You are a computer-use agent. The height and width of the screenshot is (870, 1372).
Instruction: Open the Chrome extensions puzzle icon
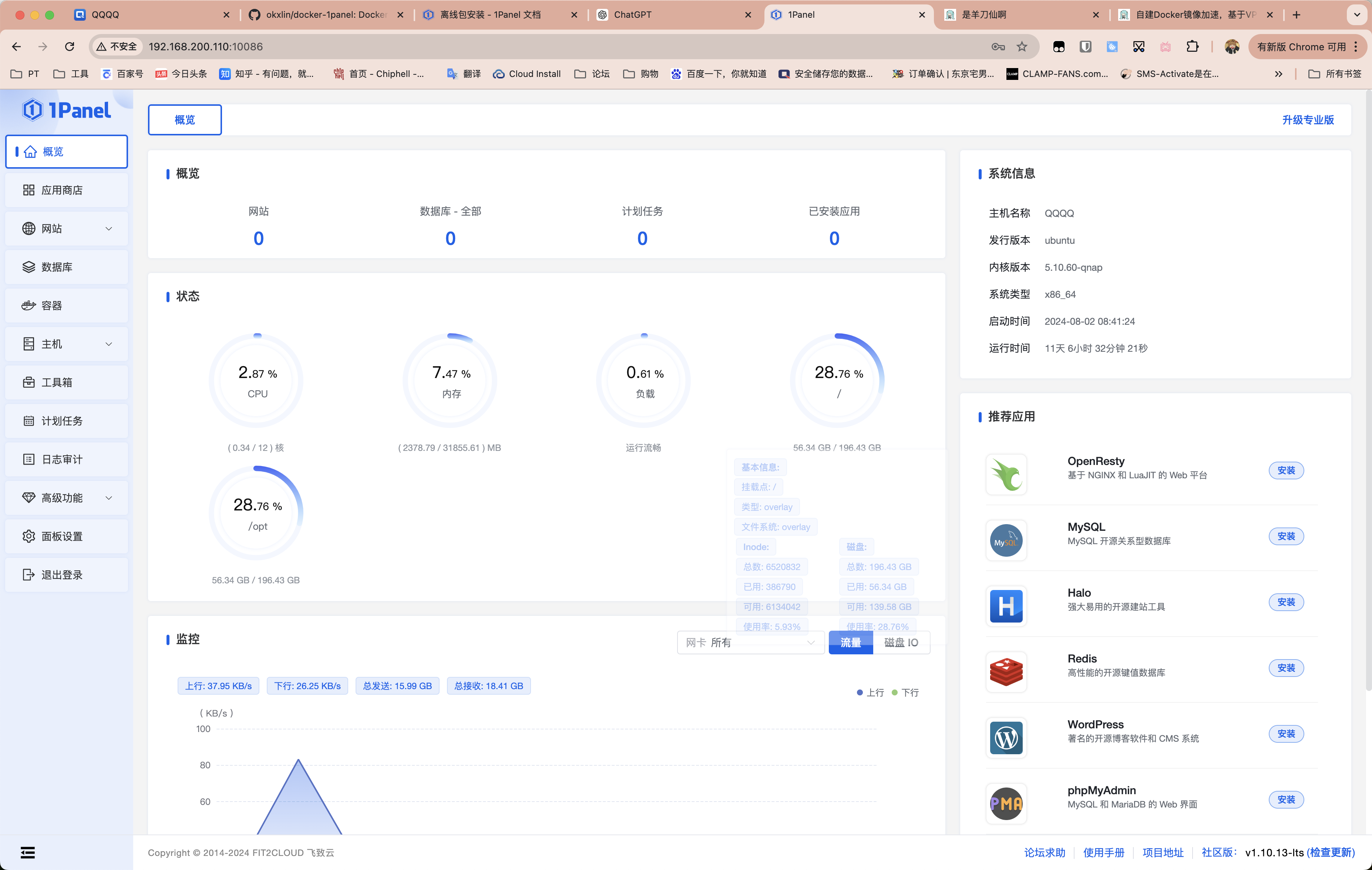pyautogui.click(x=1192, y=47)
